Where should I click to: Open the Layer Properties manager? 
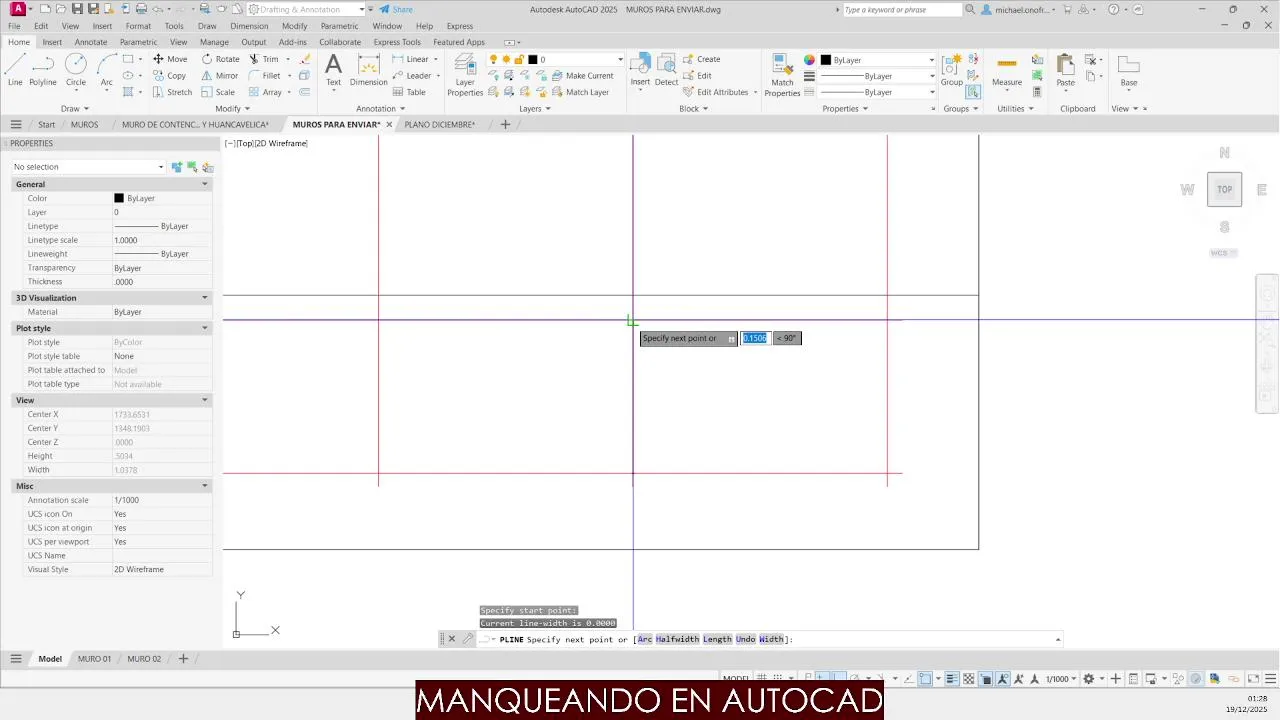tap(465, 75)
